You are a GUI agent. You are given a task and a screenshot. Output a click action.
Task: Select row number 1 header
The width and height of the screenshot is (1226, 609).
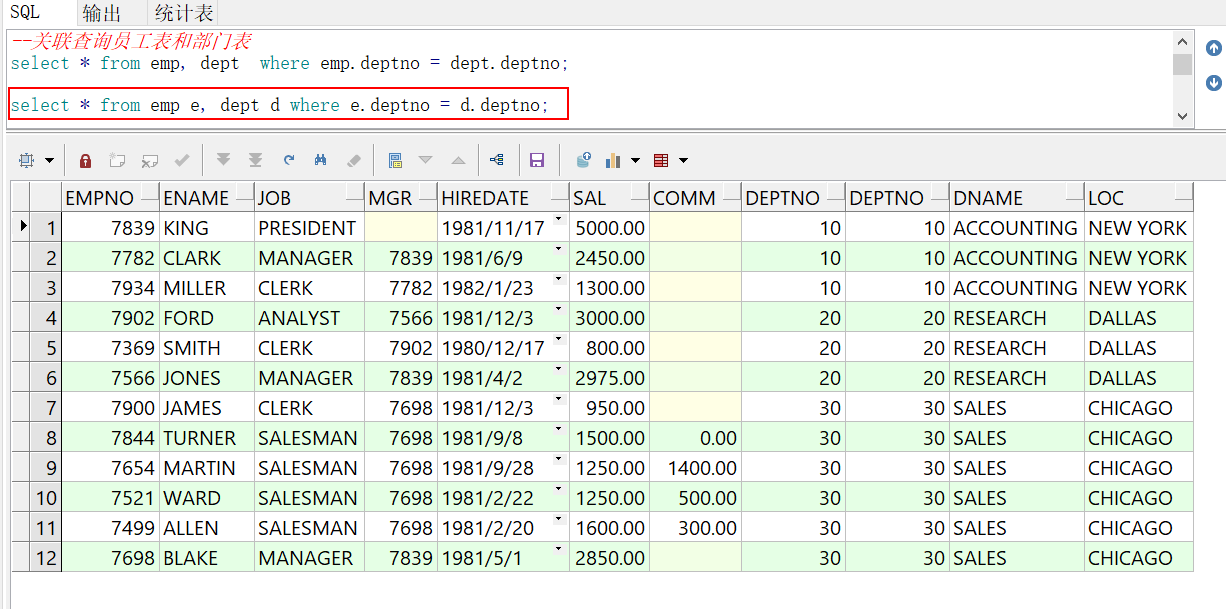pos(45,227)
